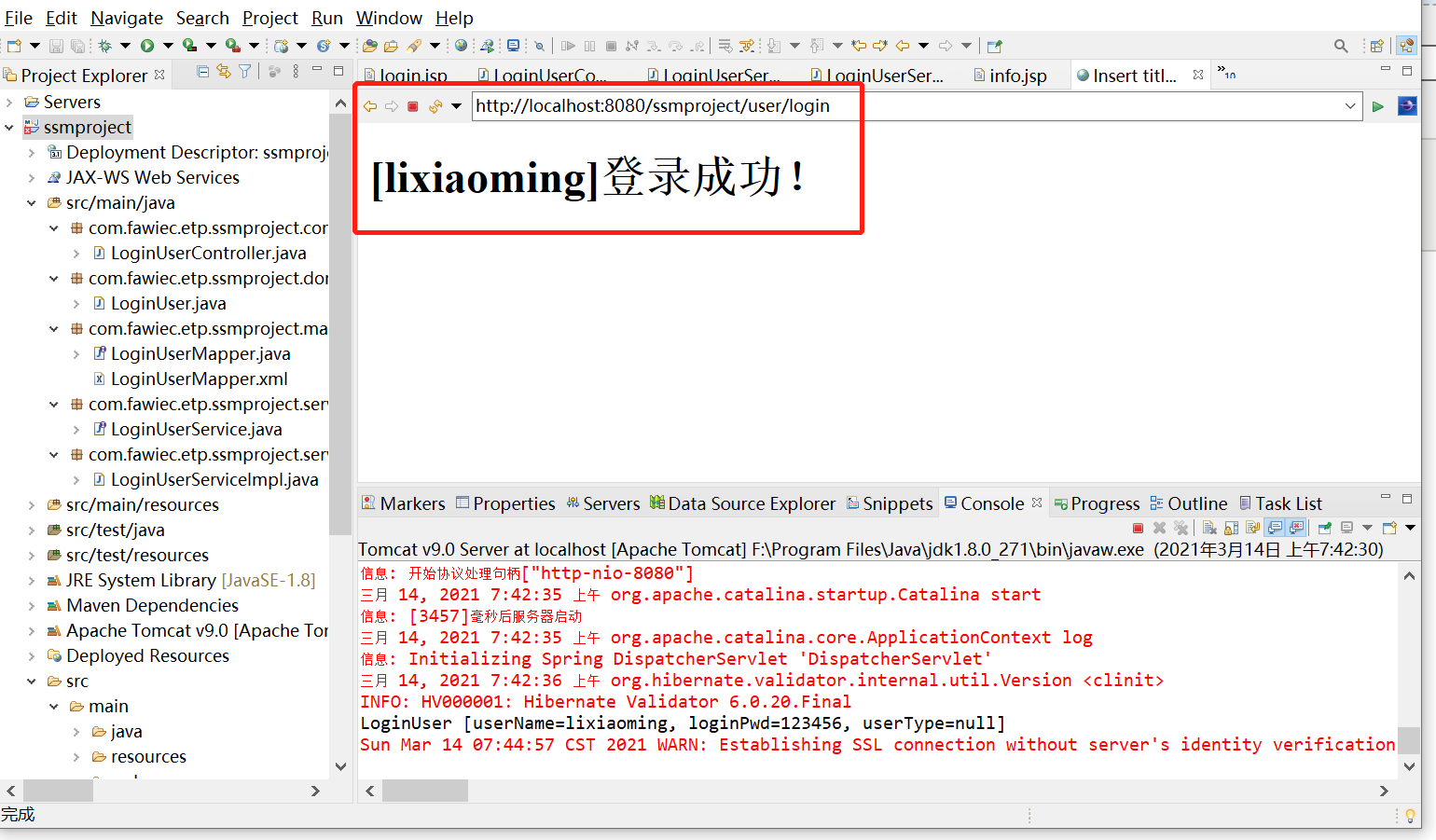Show hidden editor tabs list
Screen dimensions: 1436x840
(x=1226, y=73)
